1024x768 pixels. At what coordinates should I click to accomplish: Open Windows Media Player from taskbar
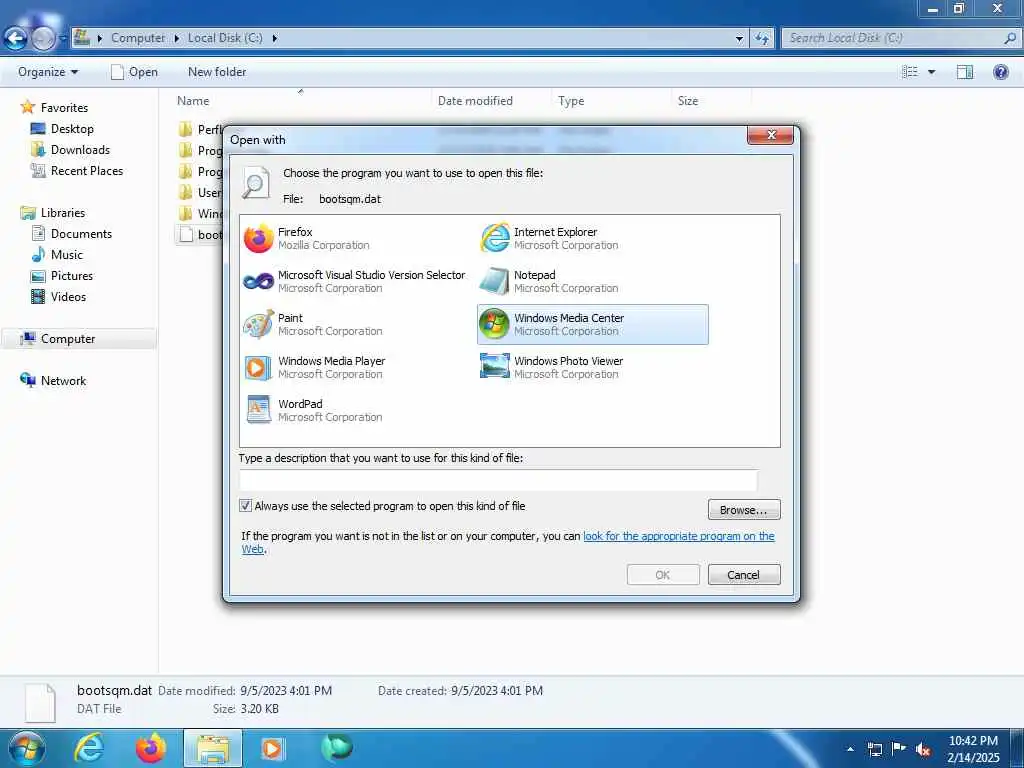[x=272, y=748]
